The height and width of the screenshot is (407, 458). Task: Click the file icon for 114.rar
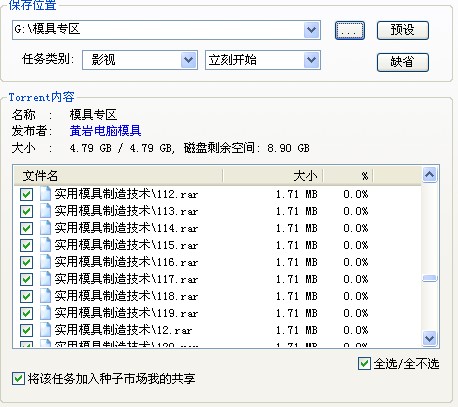coord(45,228)
